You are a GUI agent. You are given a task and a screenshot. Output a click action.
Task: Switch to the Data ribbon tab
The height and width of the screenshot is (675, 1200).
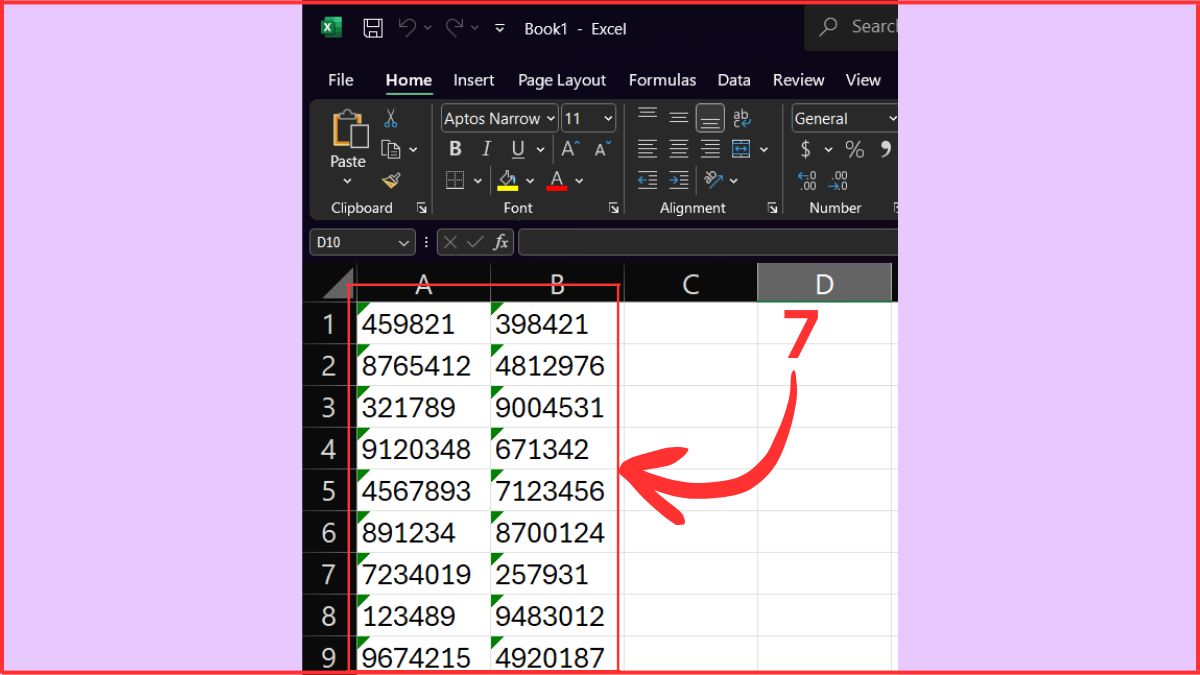[x=734, y=79]
